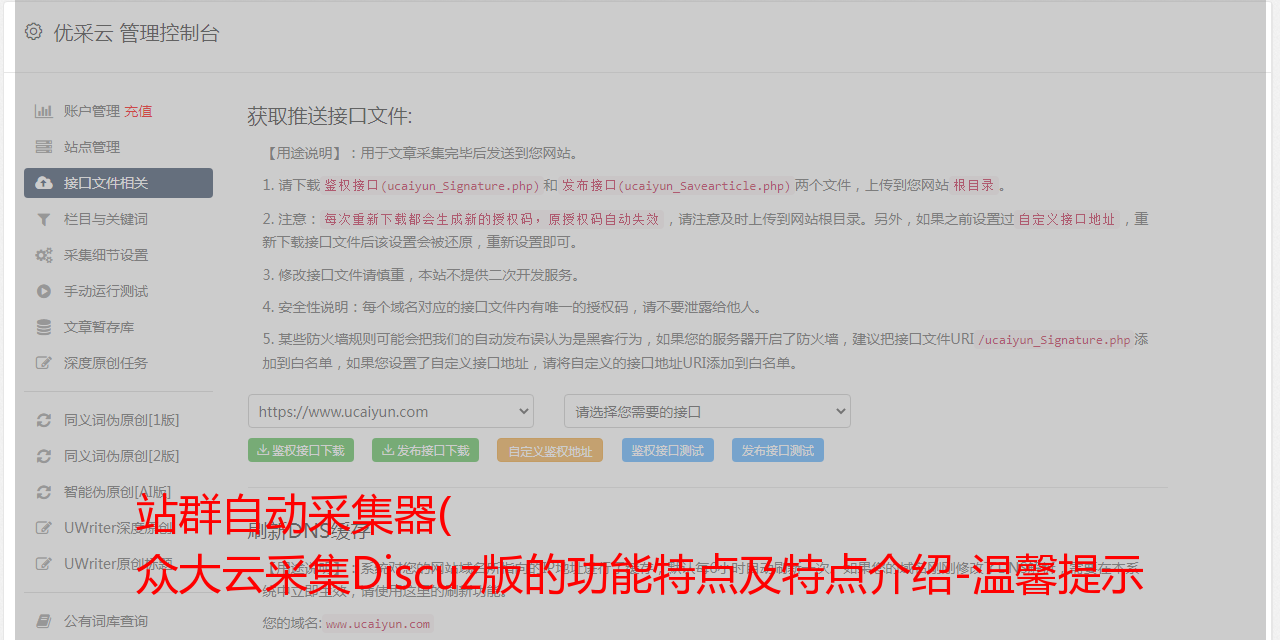
Task: Click the bar chart icon for 账户管理
Action: coord(44,111)
